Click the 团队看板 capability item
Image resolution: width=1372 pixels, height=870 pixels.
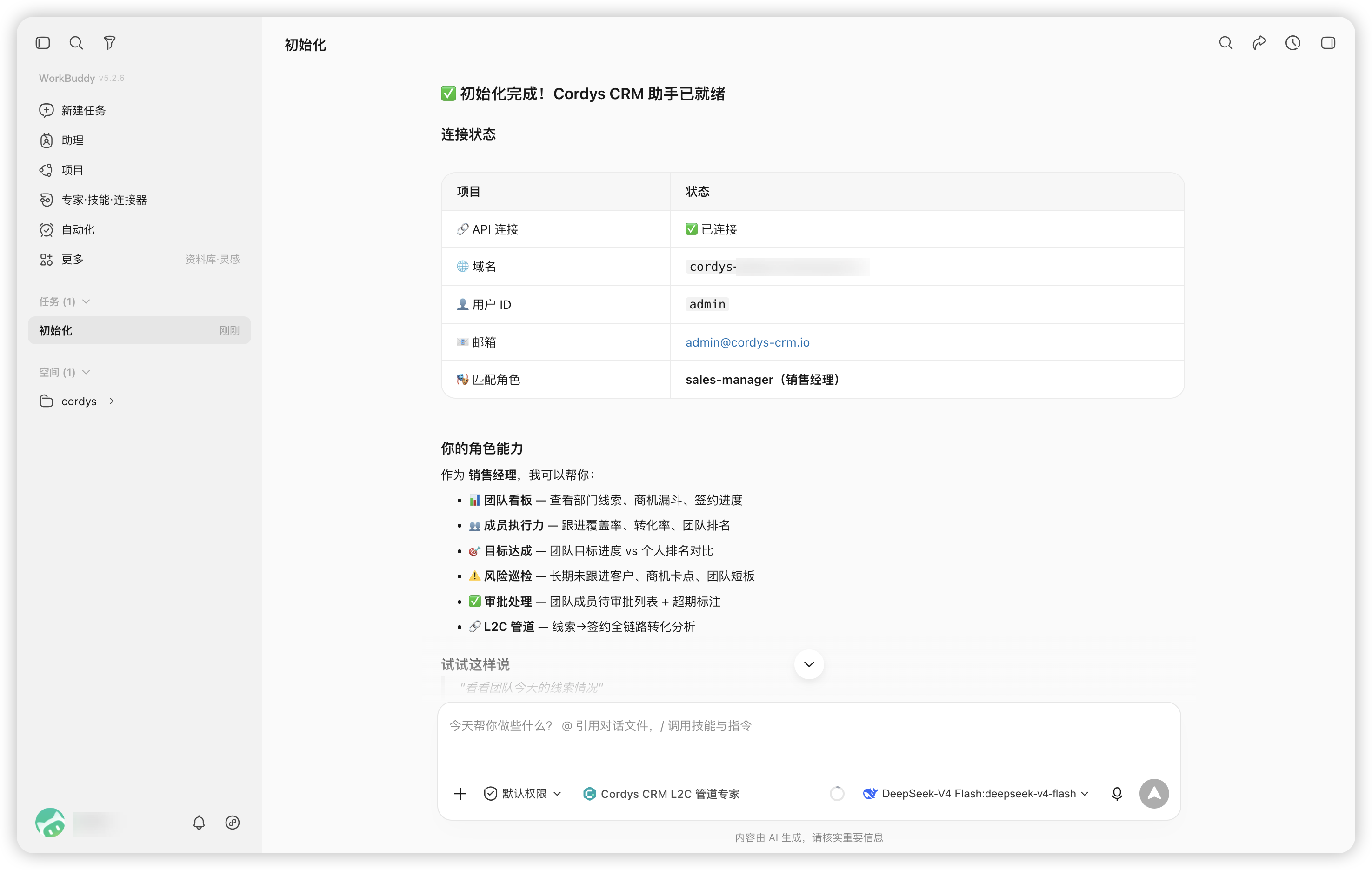click(606, 500)
